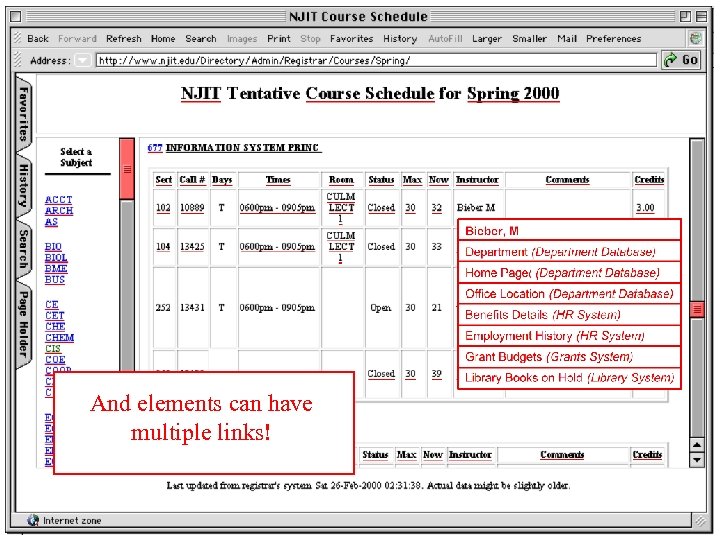This screenshot has height=540, width=720.
Task: Select the AS subject link
Action: click(51, 222)
